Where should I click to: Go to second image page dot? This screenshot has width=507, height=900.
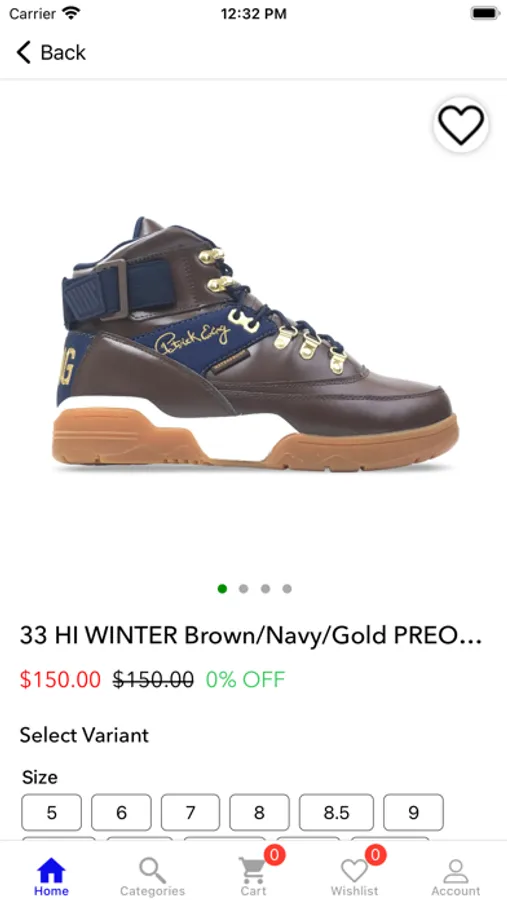243,588
